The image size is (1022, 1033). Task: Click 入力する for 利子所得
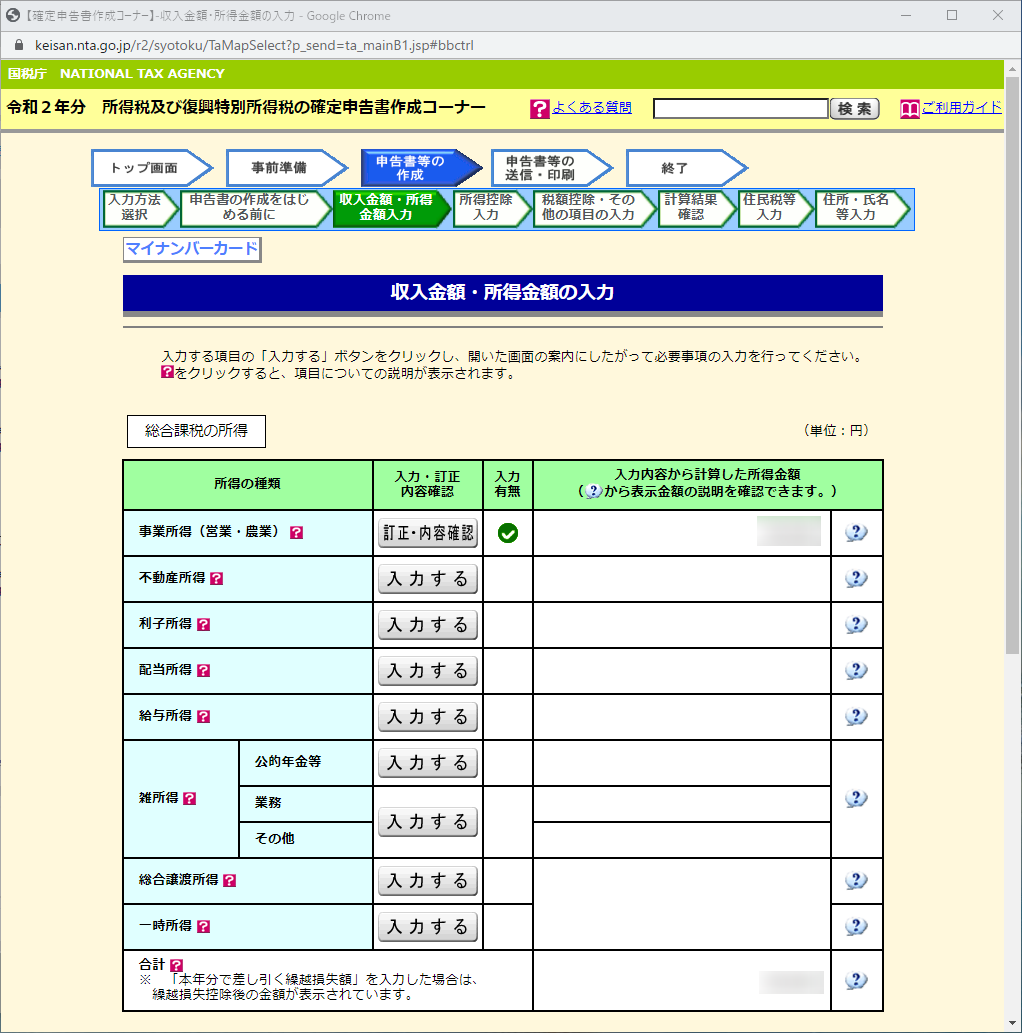click(428, 625)
